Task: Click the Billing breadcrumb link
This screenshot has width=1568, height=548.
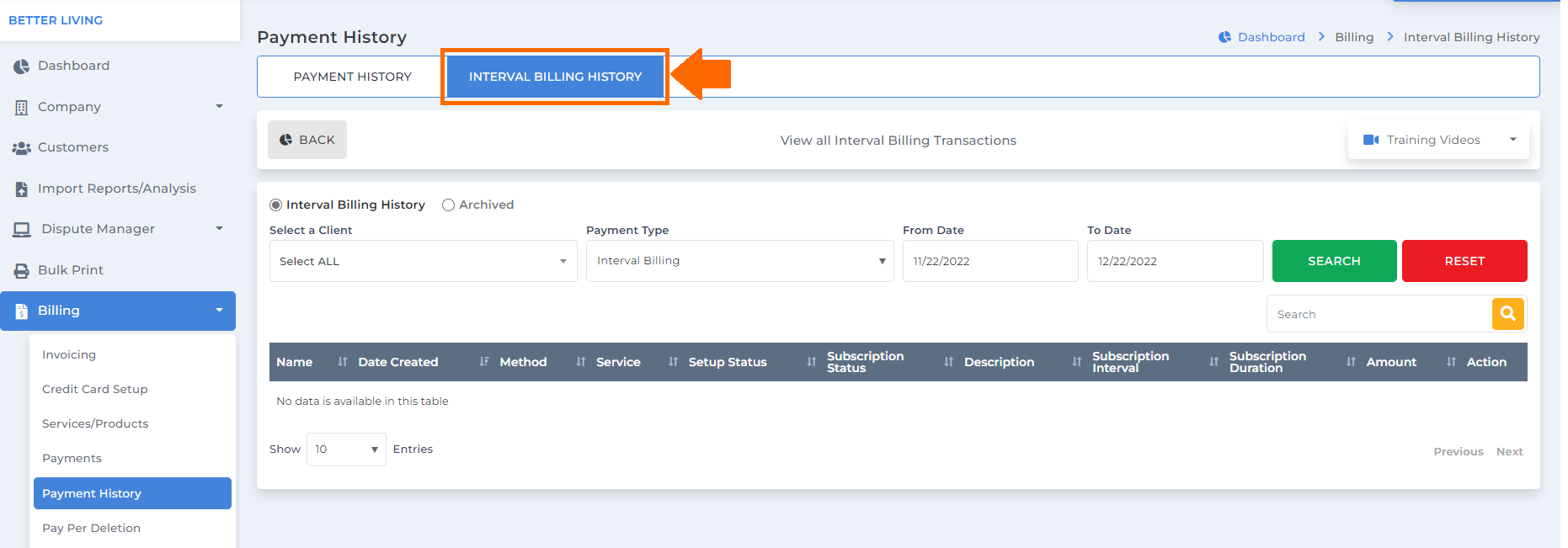Action: pyautogui.click(x=1354, y=37)
